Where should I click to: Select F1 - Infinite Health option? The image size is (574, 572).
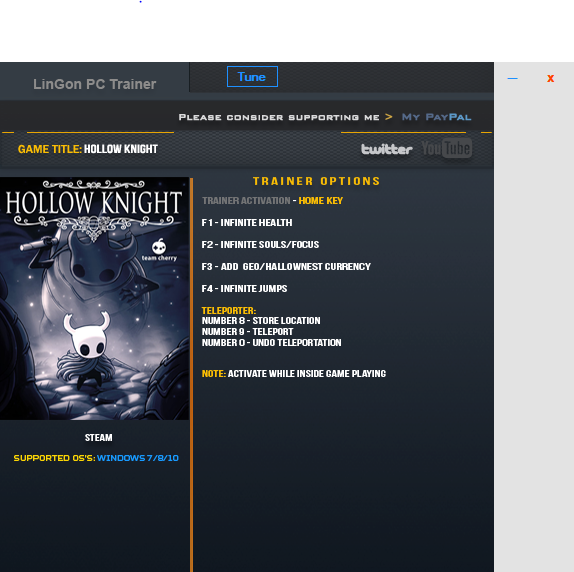point(247,223)
